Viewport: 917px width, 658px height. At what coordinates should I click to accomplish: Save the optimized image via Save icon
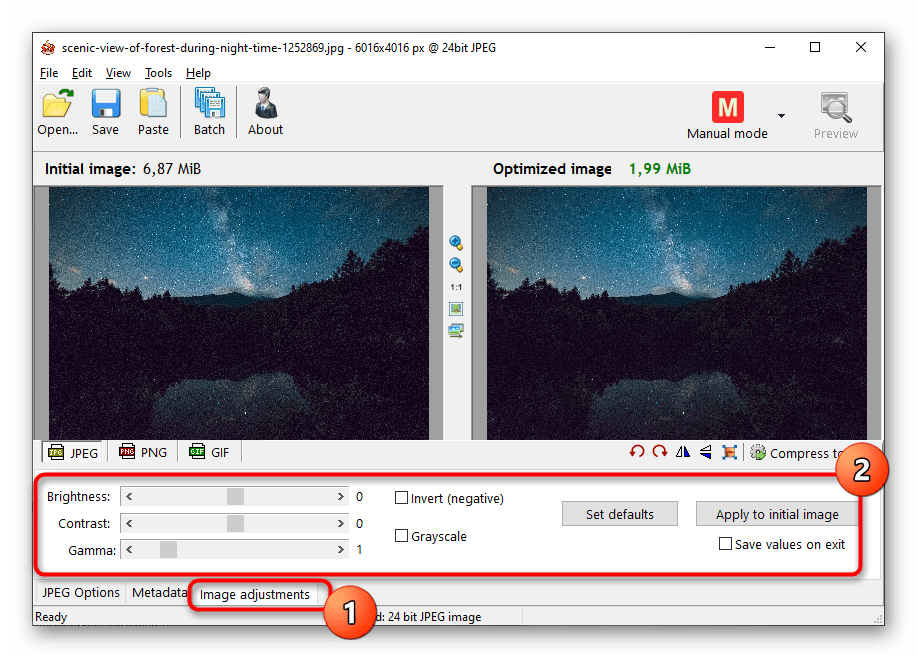[x=105, y=113]
